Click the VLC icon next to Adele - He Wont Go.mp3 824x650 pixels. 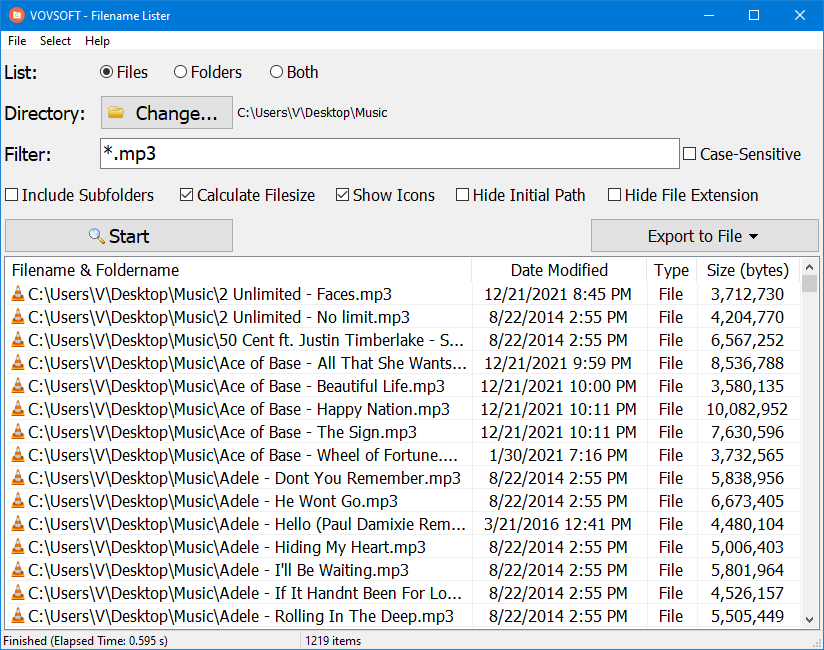click(x=17, y=501)
